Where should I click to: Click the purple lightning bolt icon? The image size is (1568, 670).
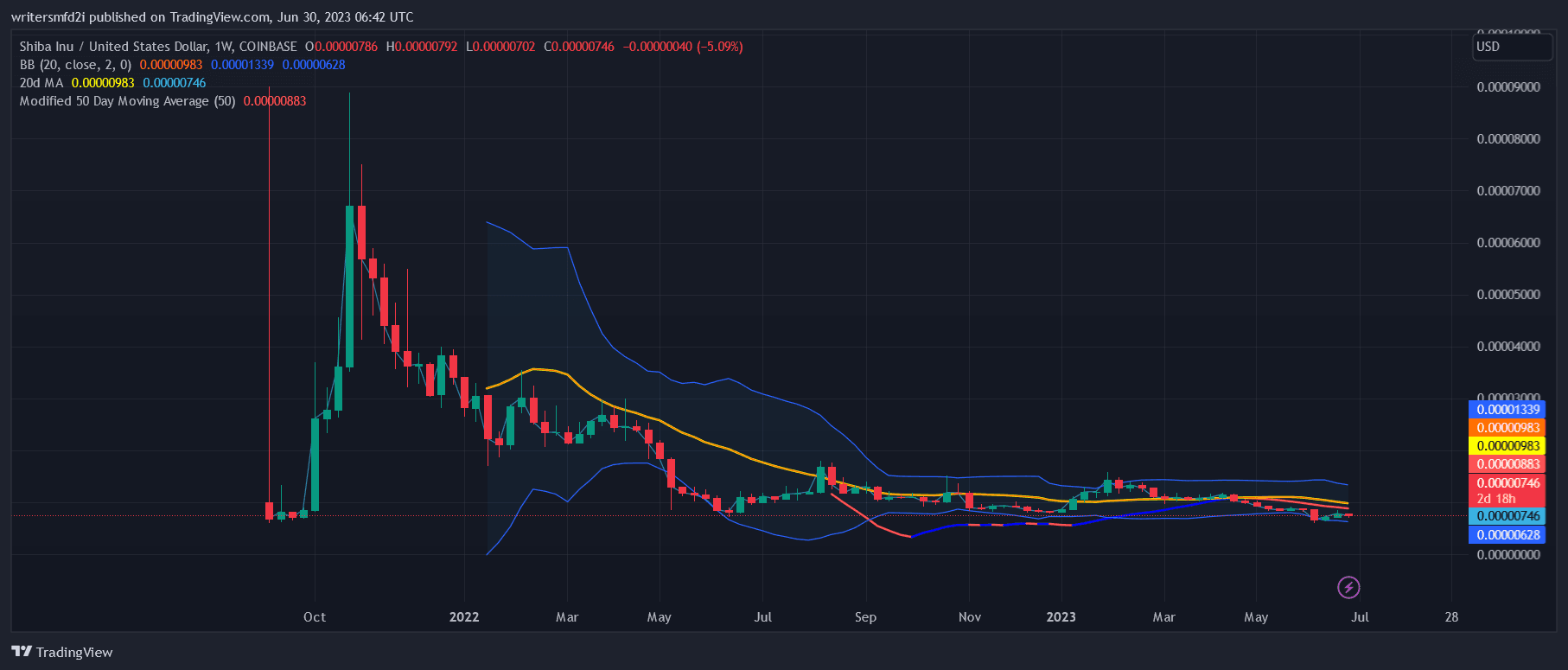[1348, 588]
